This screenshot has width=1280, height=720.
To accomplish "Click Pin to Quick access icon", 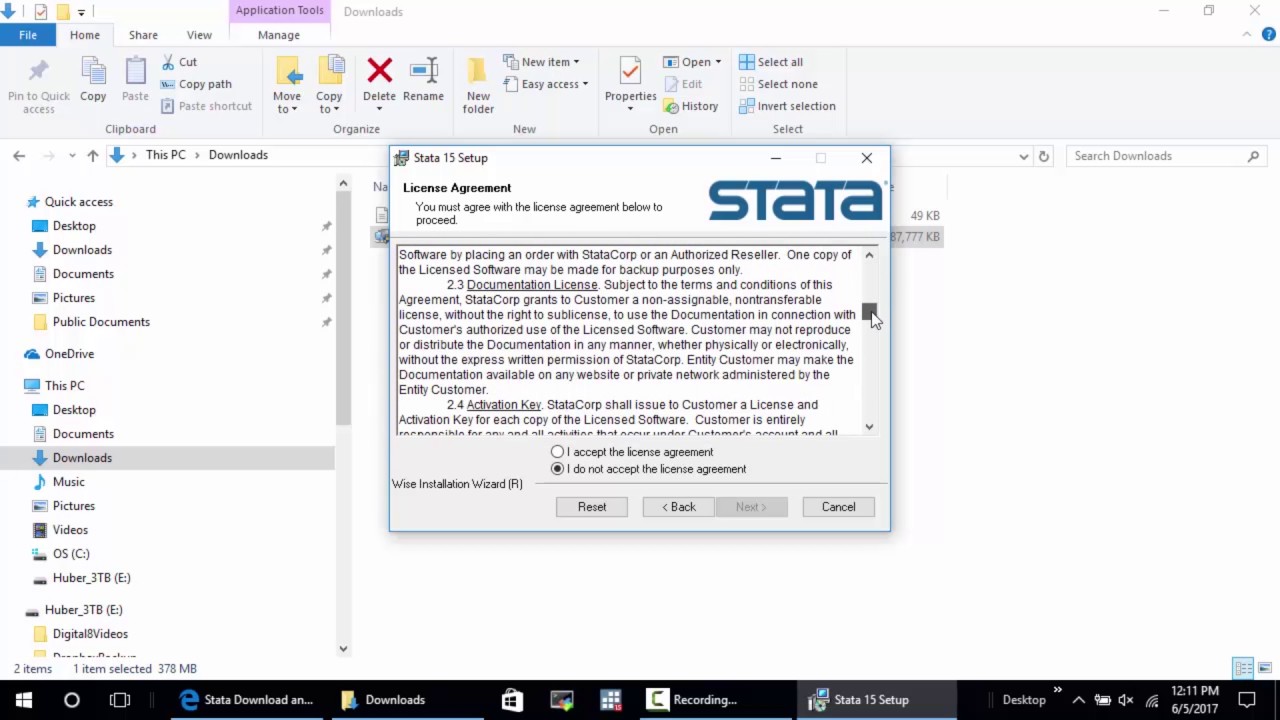I will [x=38, y=72].
